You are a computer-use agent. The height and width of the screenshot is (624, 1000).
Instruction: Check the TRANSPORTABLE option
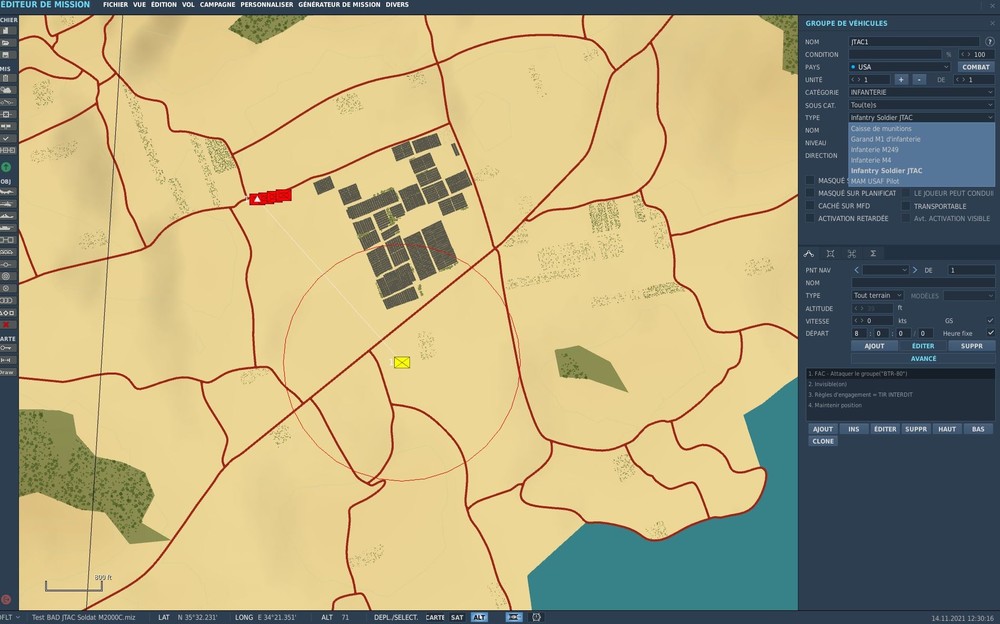coord(905,205)
